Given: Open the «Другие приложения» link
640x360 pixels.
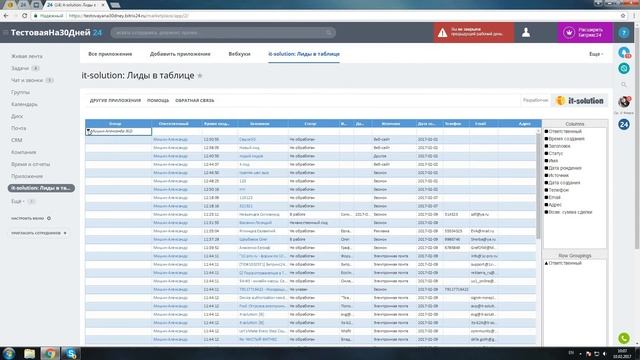Looking at the screenshot, I should pyautogui.click(x=115, y=100).
